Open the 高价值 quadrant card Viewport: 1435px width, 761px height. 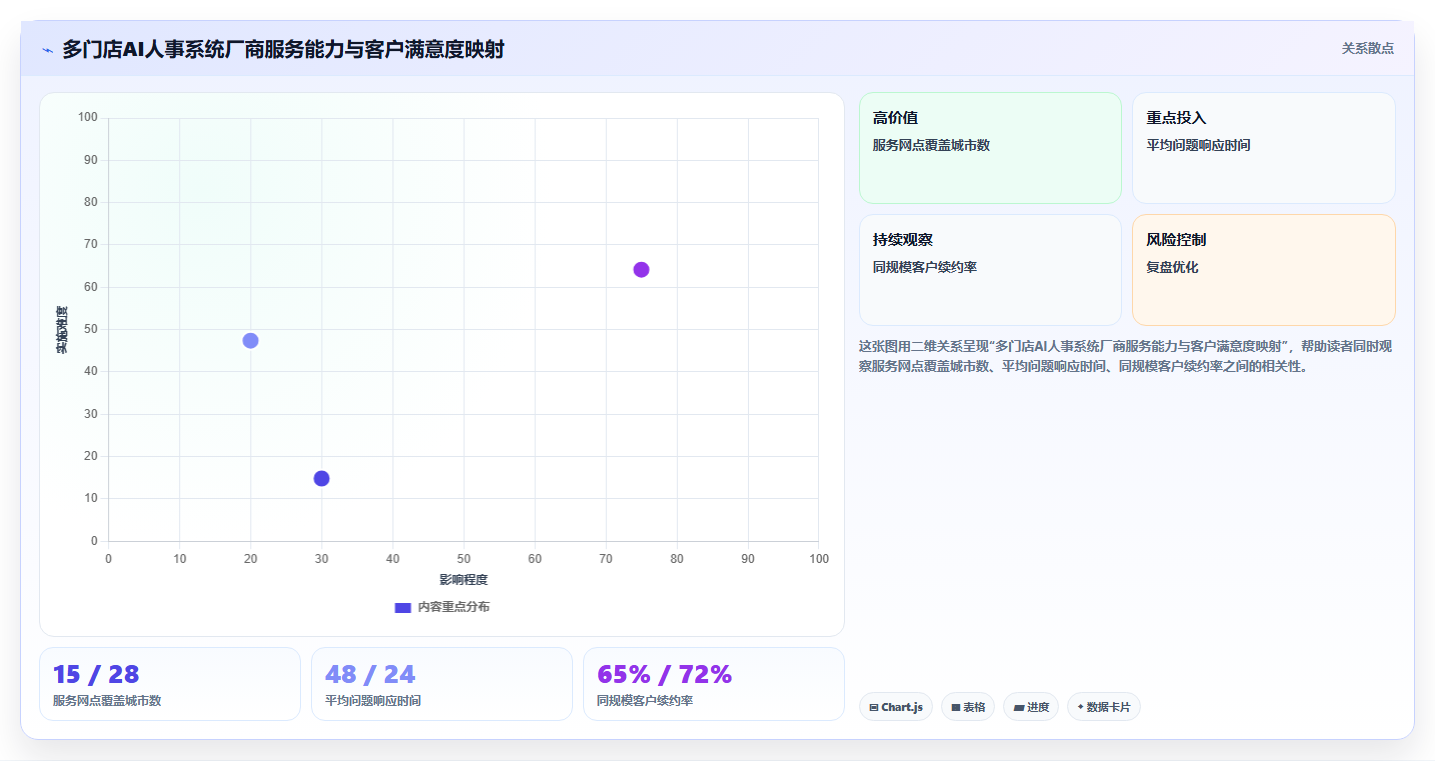pyautogui.click(x=990, y=148)
